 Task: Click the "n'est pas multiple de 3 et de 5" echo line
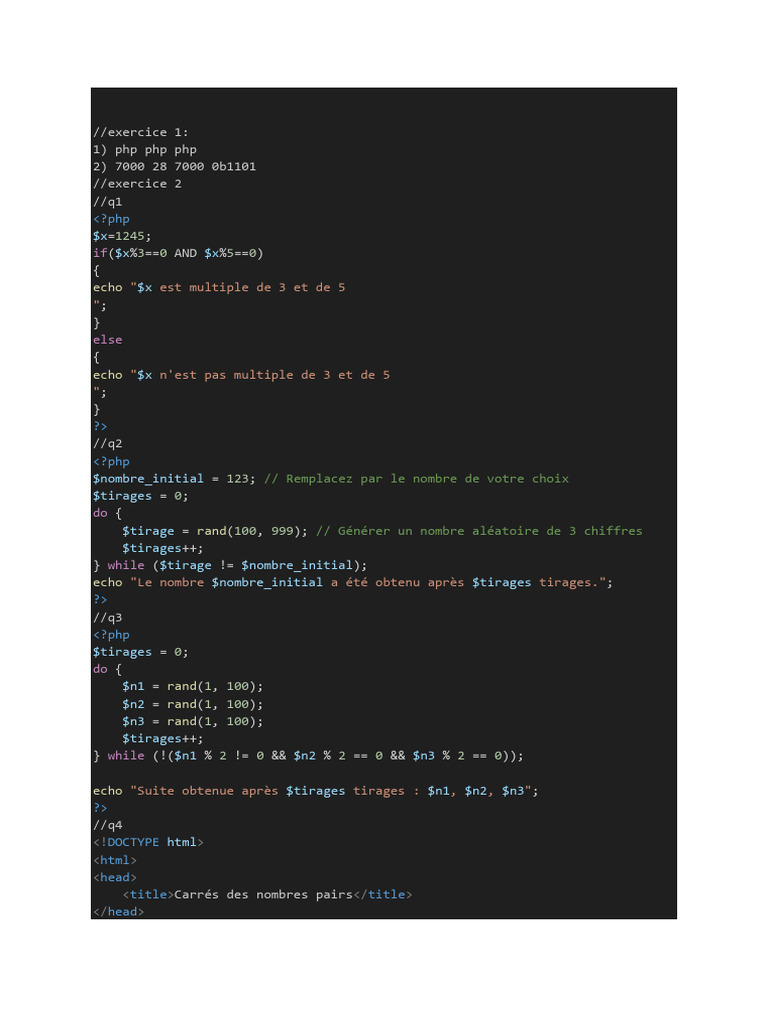pyautogui.click(x=241, y=375)
